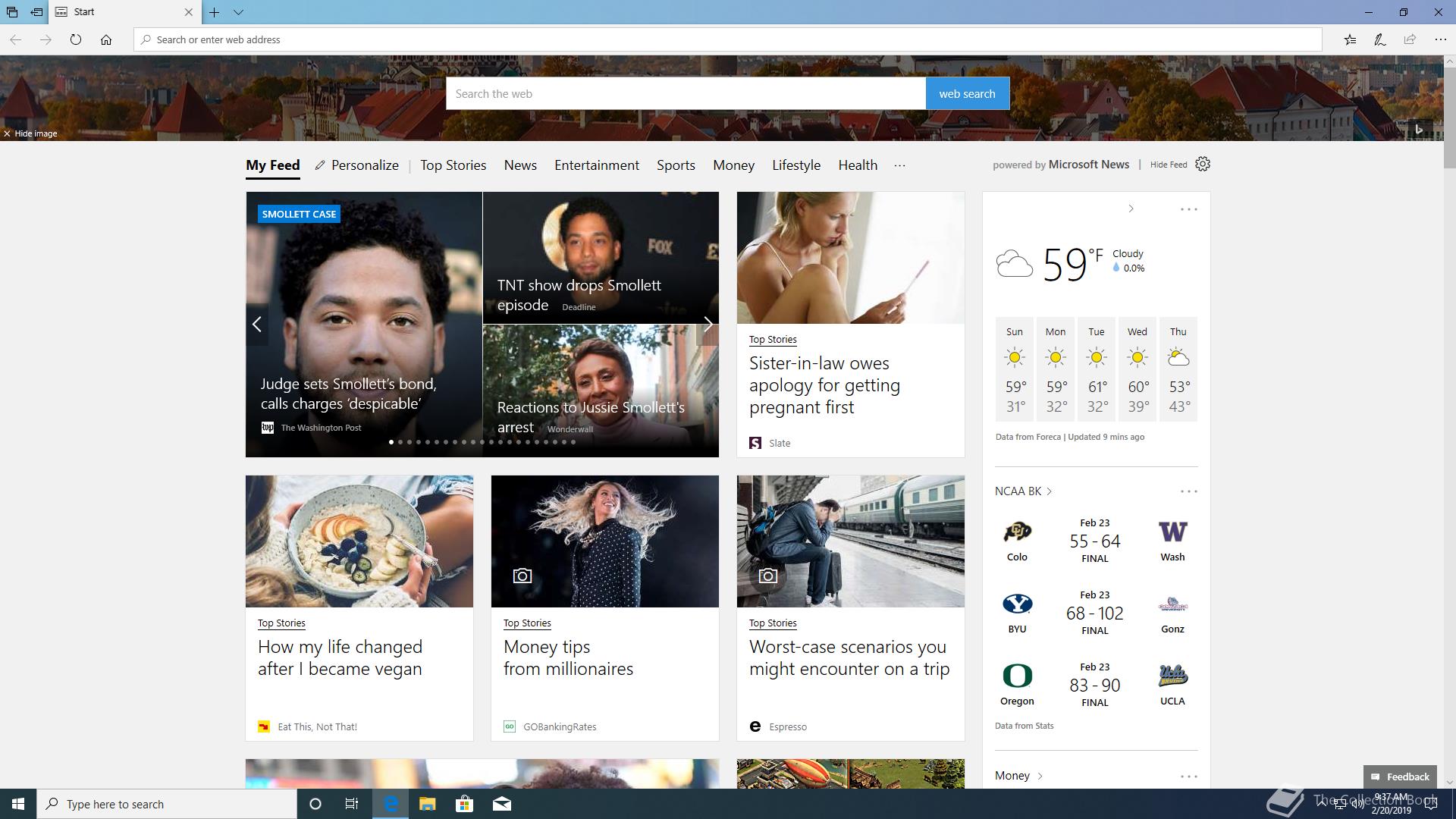Open Microsoft Store from taskbar
The image size is (1456, 819).
click(464, 804)
